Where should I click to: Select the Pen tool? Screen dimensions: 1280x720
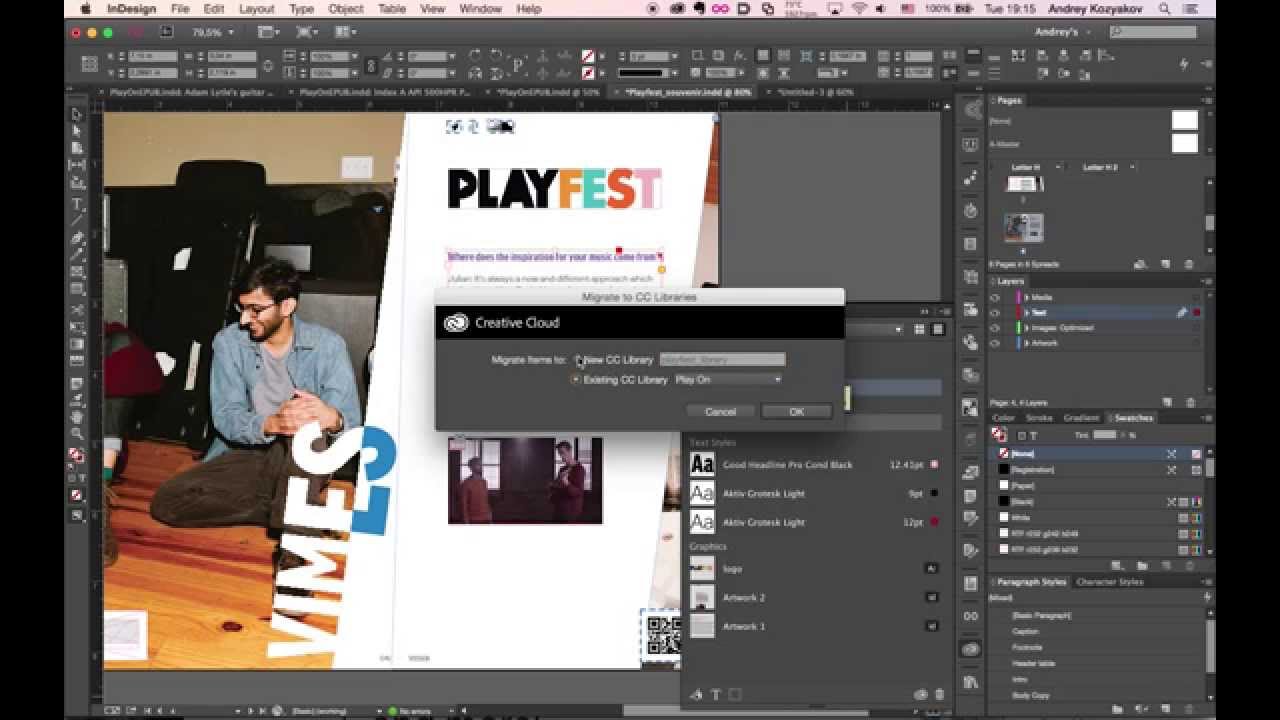pyautogui.click(x=77, y=238)
